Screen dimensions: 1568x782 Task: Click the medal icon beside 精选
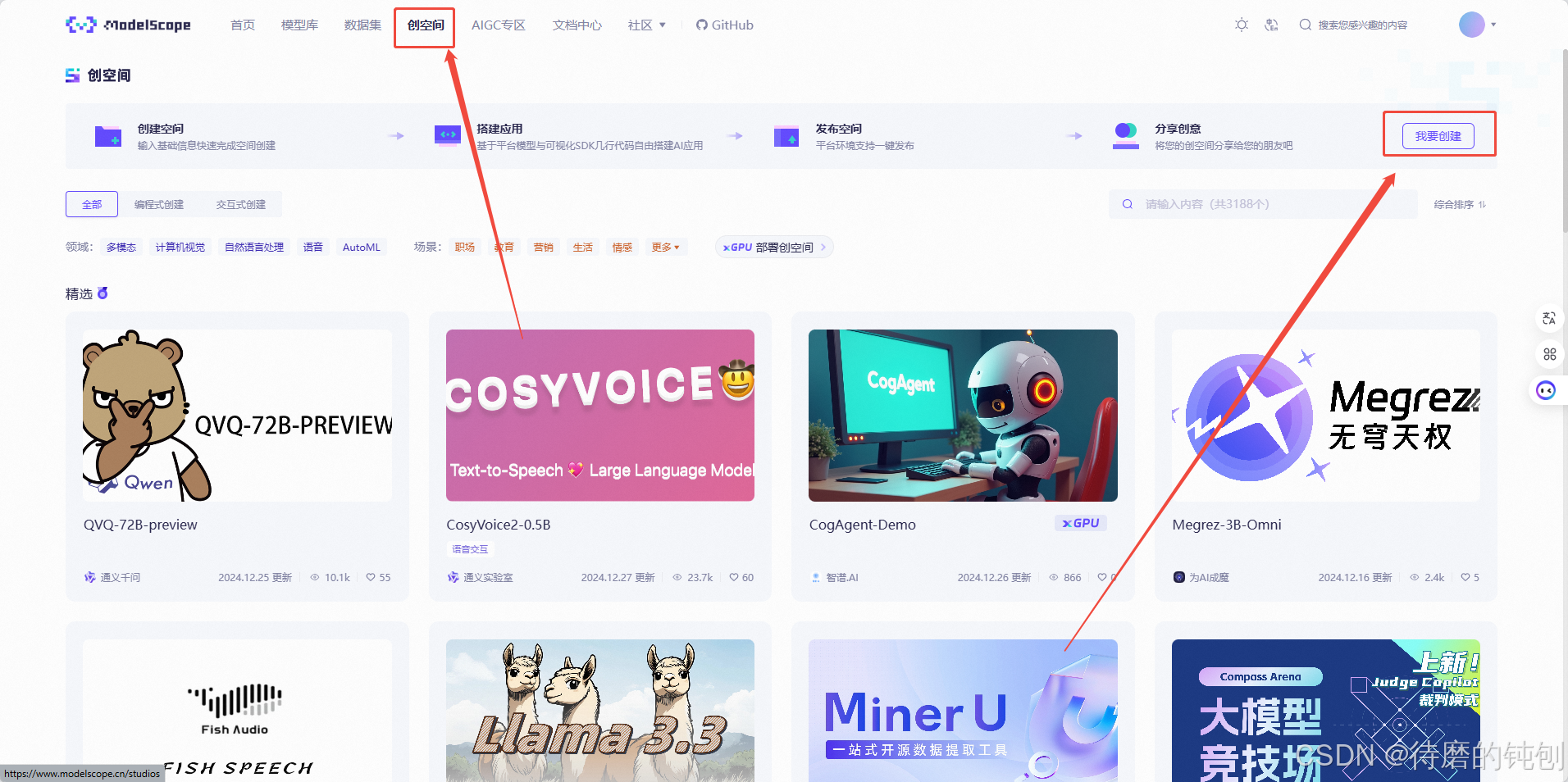click(103, 293)
